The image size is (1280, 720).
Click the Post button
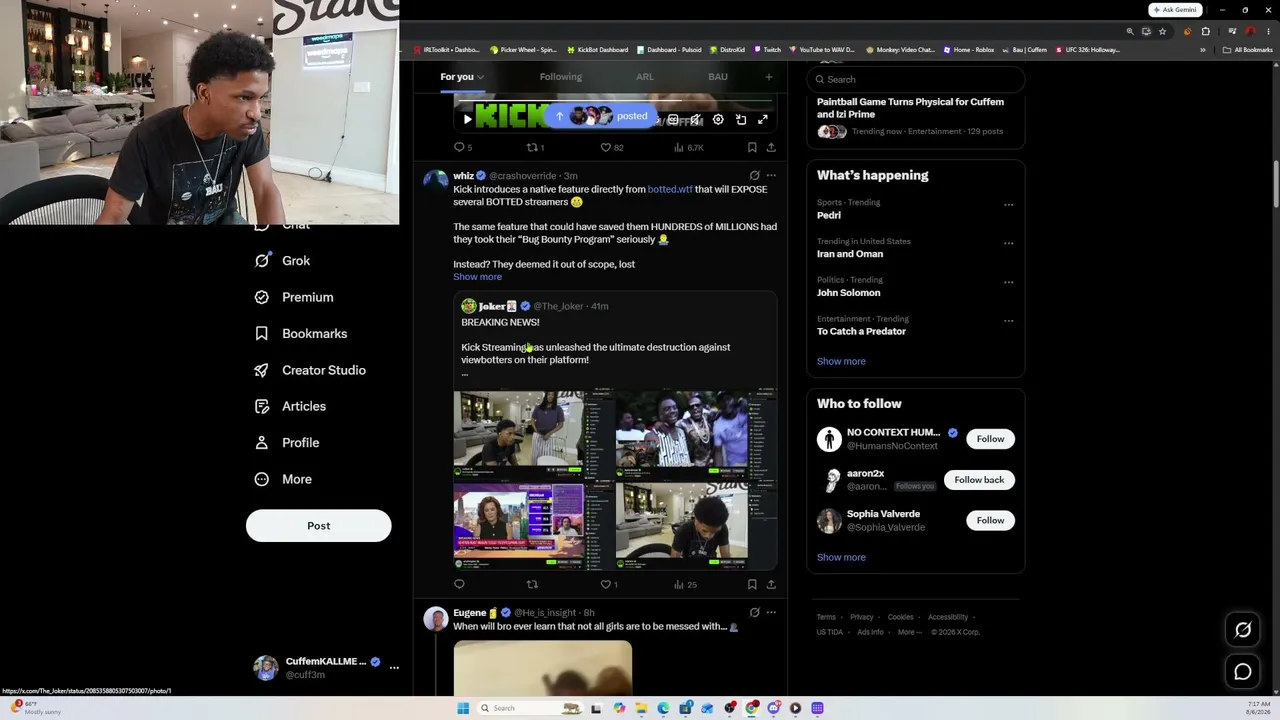pos(318,526)
